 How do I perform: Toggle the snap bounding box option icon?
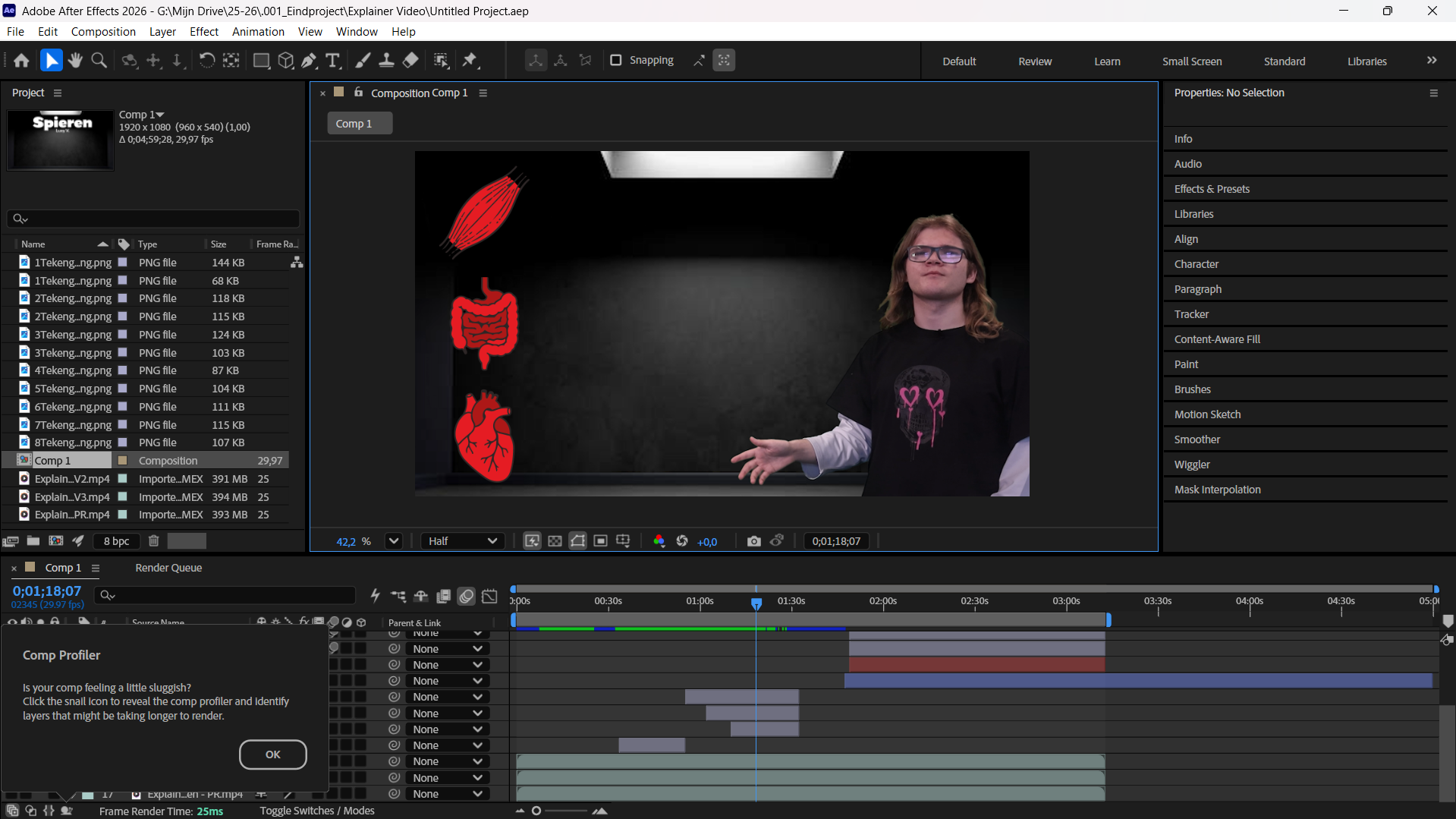tap(724, 61)
